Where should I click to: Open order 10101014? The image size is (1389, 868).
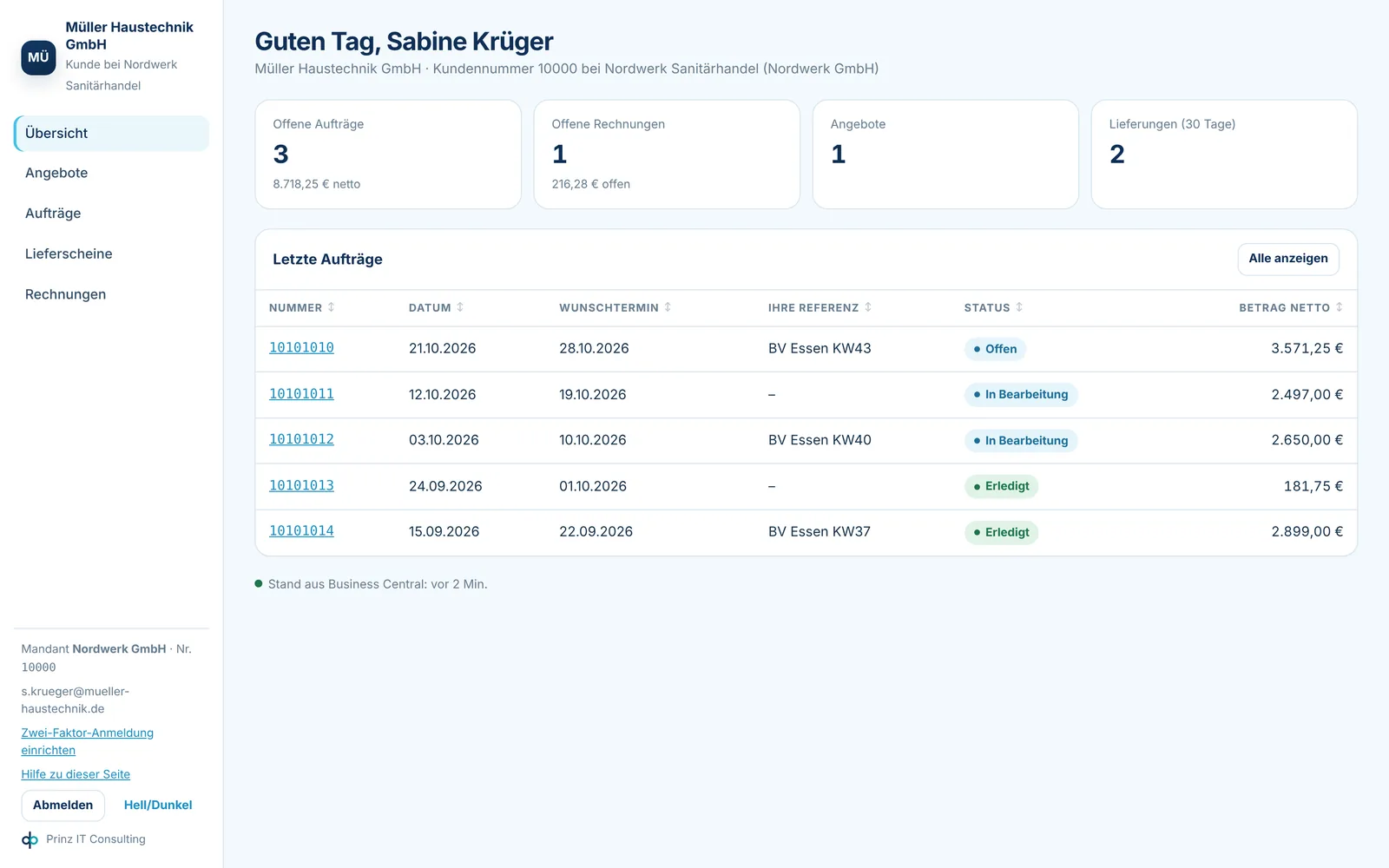tap(301, 531)
